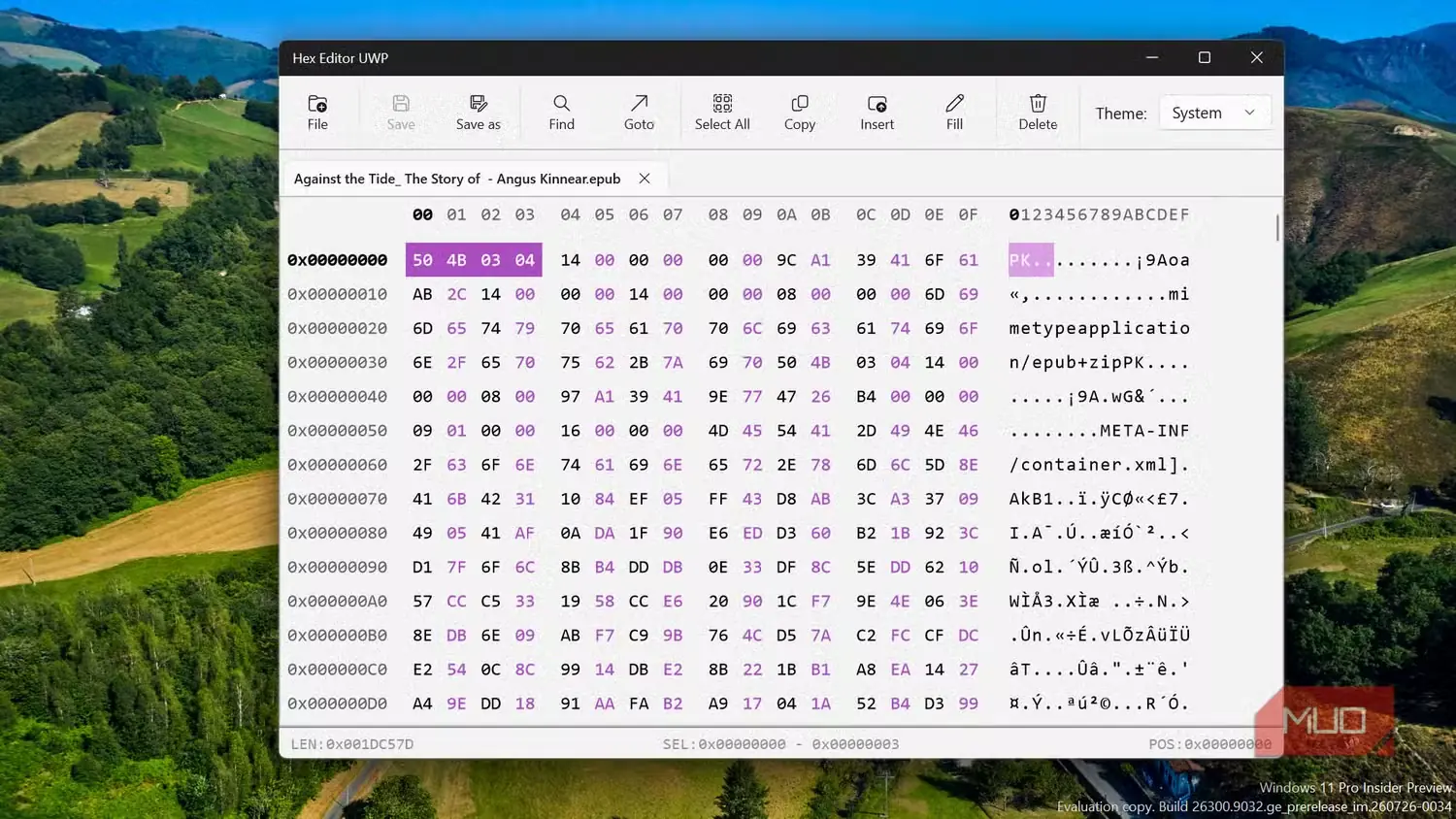Screen dimensions: 1456x819
Task: Copy the selected bytes
Action: (x=800, y=113)
